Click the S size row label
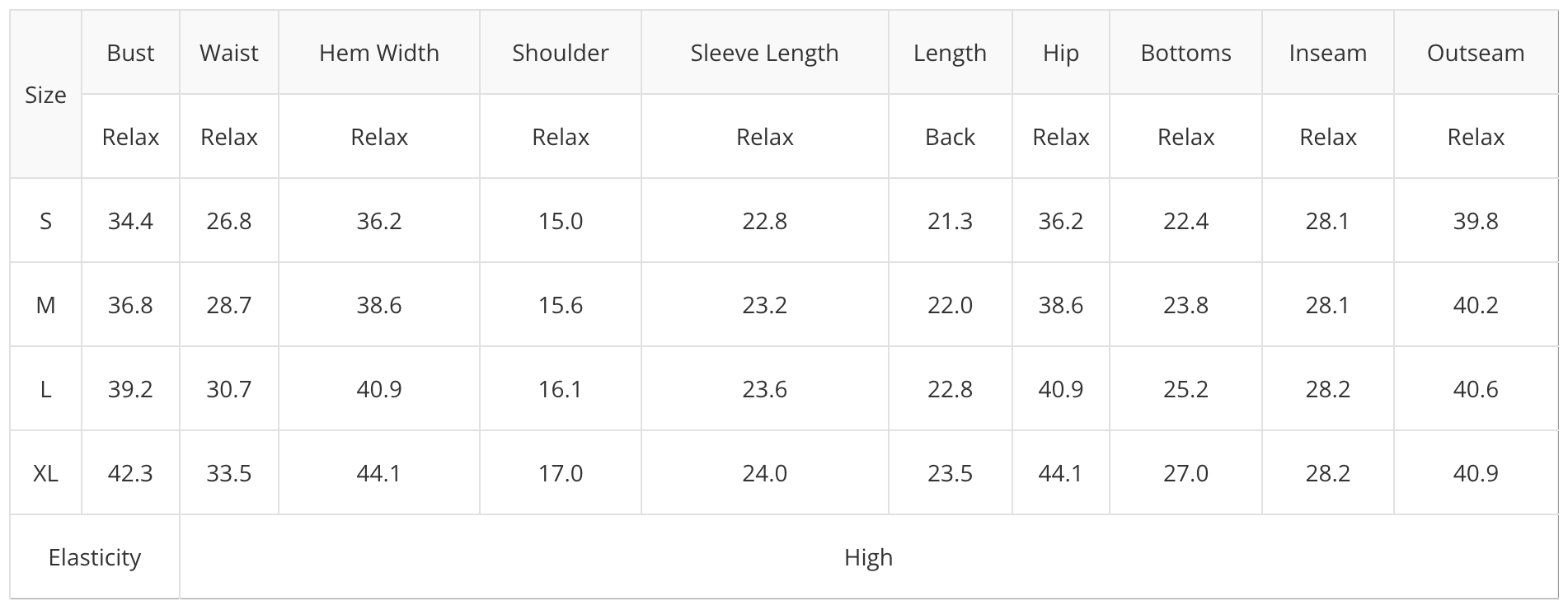Image resolution: width=1568 pixels, height=610 pixels. pyautogui.click(x=45, y=221)
